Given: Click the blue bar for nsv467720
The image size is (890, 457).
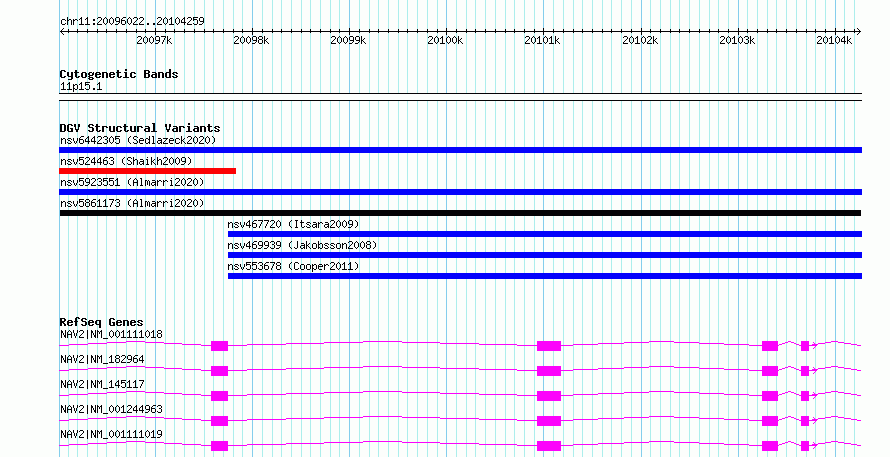Looking at the screenshot, I should point(545,234).
